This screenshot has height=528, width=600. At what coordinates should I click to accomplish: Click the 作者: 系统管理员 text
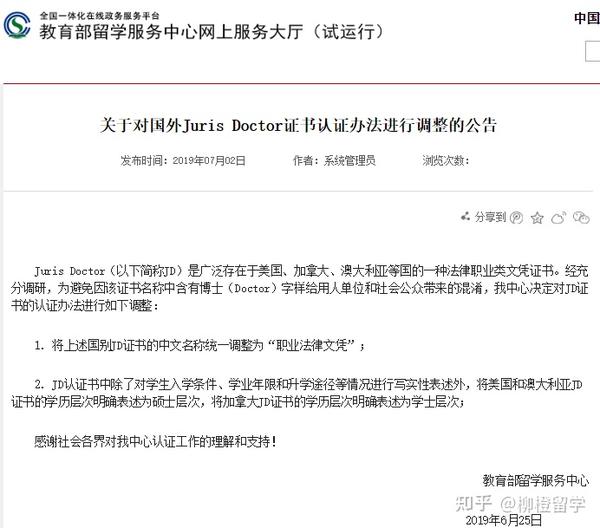click(334, 160)
